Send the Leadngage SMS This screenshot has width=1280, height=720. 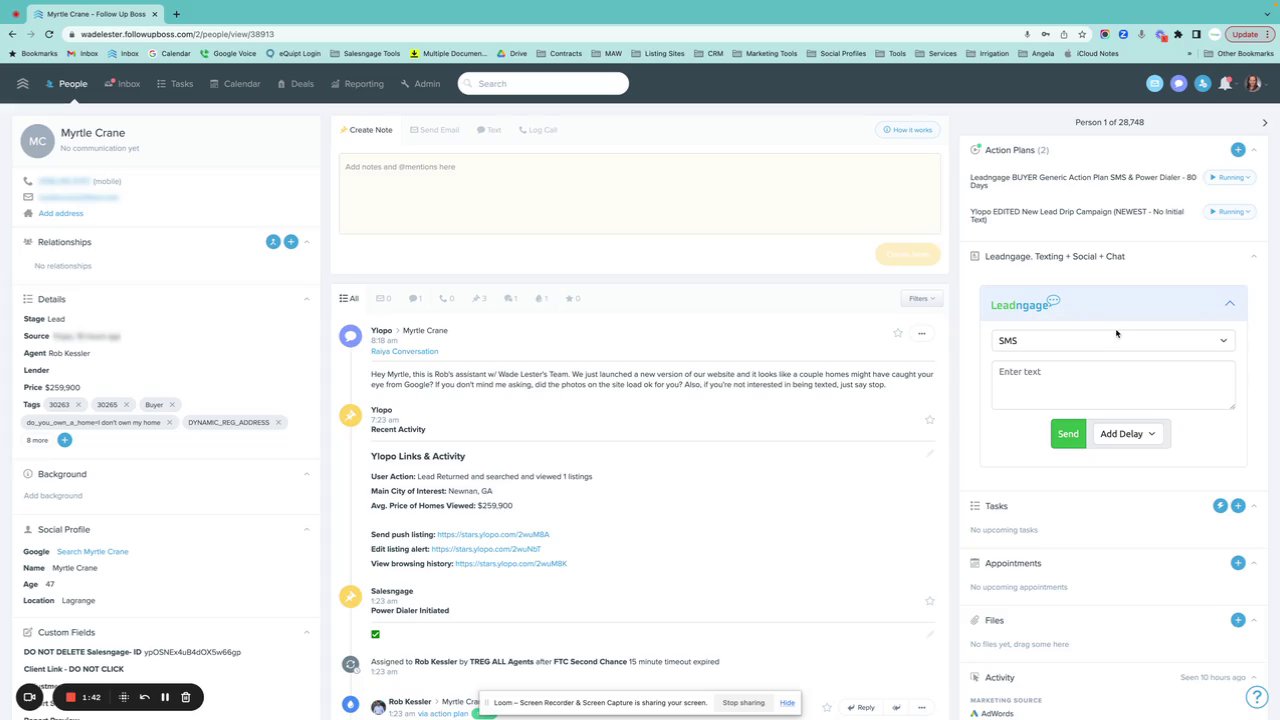[1068, 434]
